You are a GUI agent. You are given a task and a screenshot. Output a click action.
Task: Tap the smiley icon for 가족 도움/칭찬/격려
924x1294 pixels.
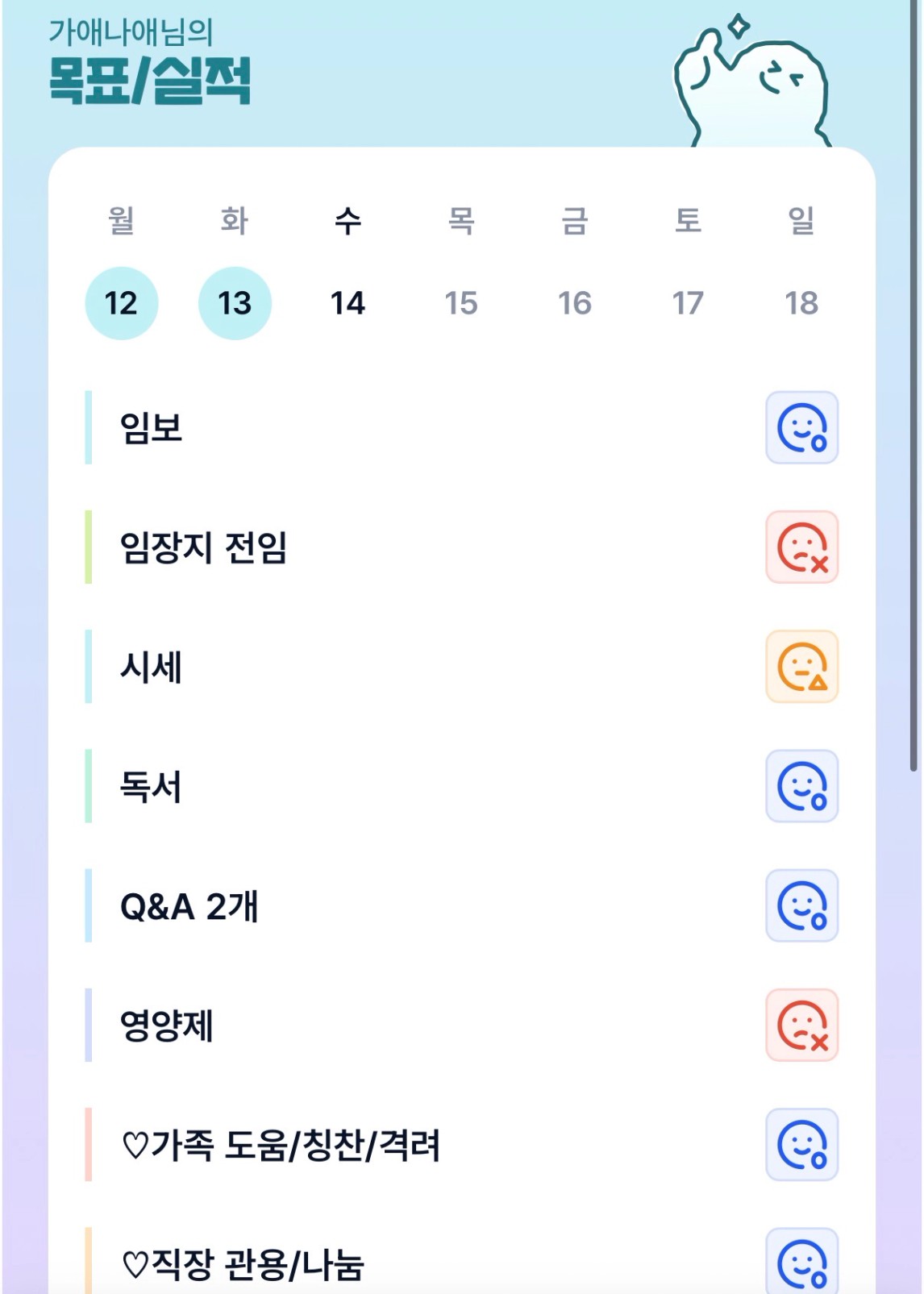(x=801, y=1145)
